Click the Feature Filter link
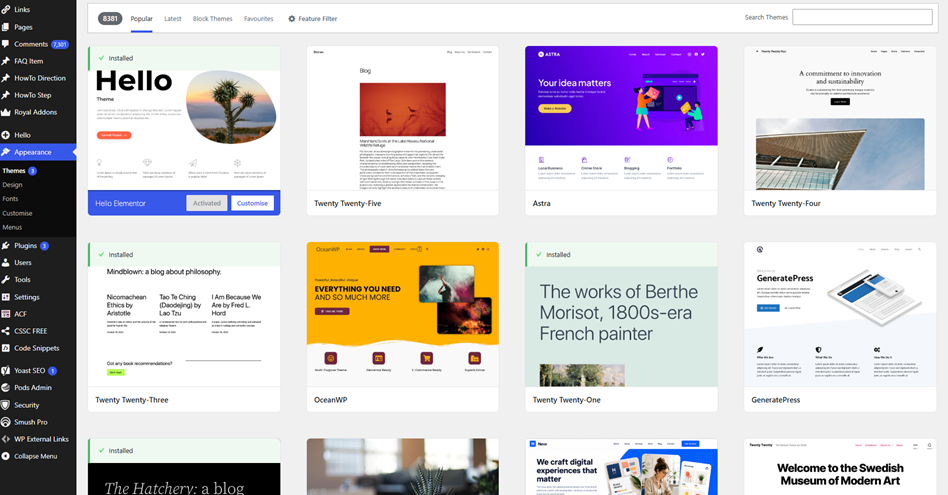Screen dimensions: 948x495 pyautogui.click(x=313, y=19)
